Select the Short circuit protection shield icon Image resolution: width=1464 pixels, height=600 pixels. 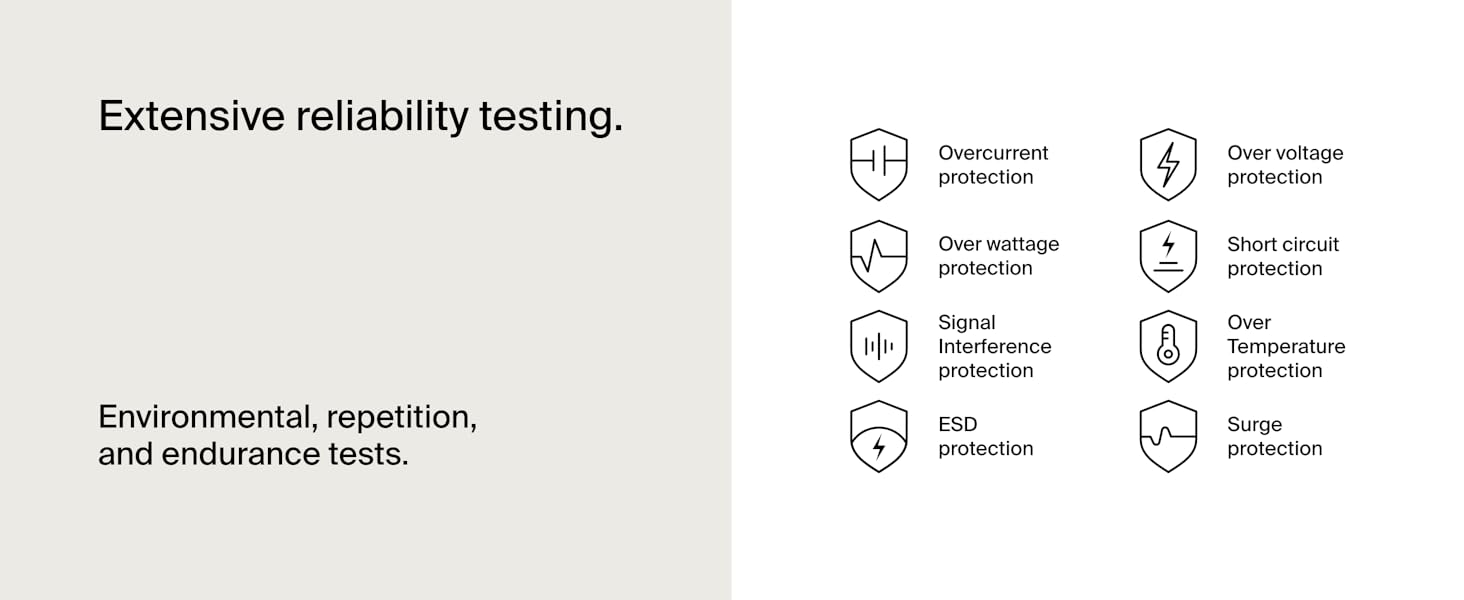pos(1168,256)
